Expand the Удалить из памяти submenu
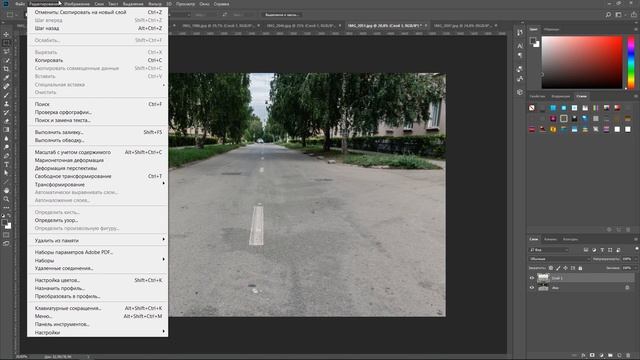Screen dimensions: 640x360 point(98,240)
